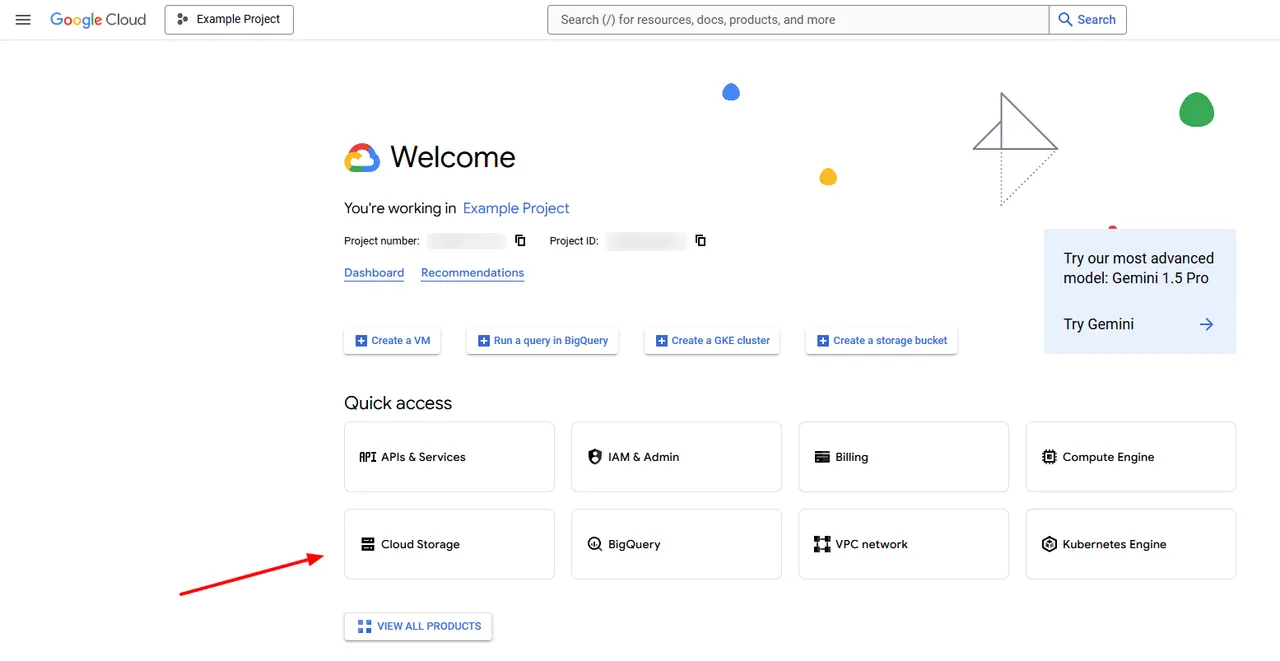The image size is (1280, 661).
Task: Click the grid icon in View All Products
Action: (x=365, y=626)
